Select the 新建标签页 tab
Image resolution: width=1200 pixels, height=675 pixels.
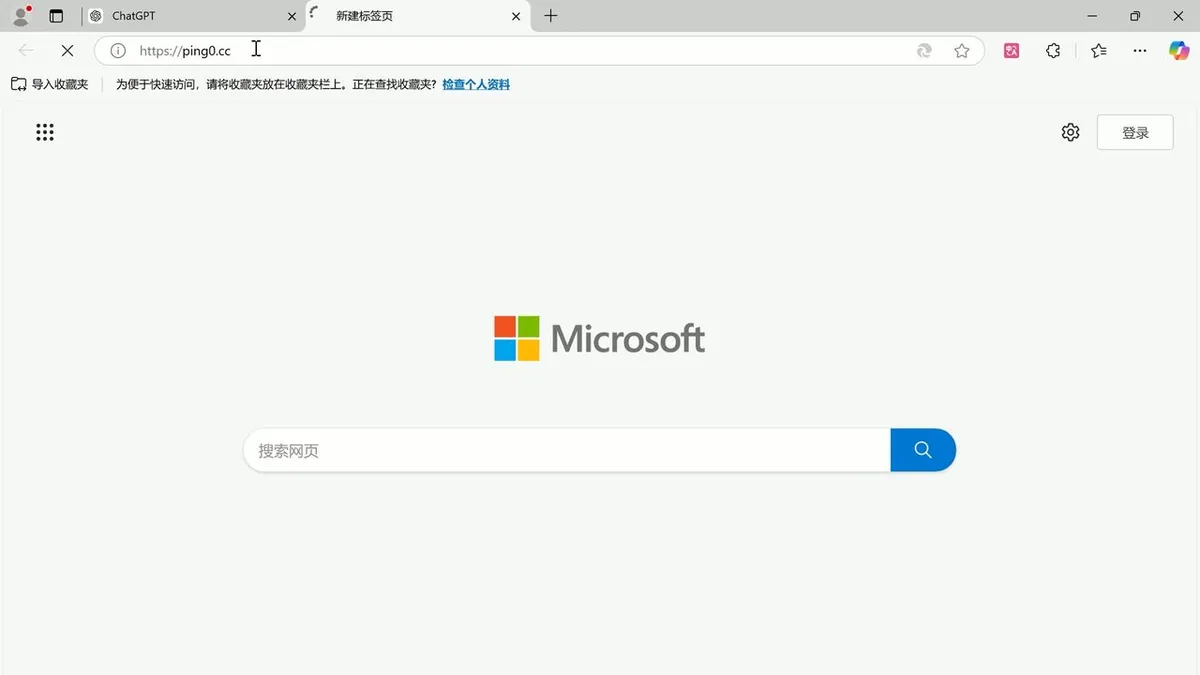[x=410, y=16]
